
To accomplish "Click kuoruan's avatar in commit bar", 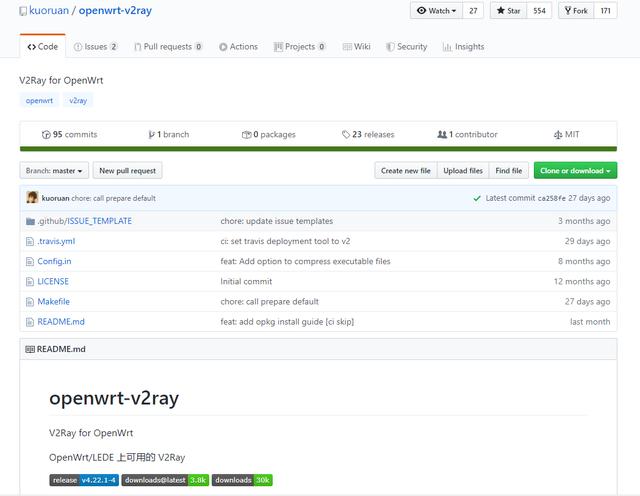I will coord(32,198).
